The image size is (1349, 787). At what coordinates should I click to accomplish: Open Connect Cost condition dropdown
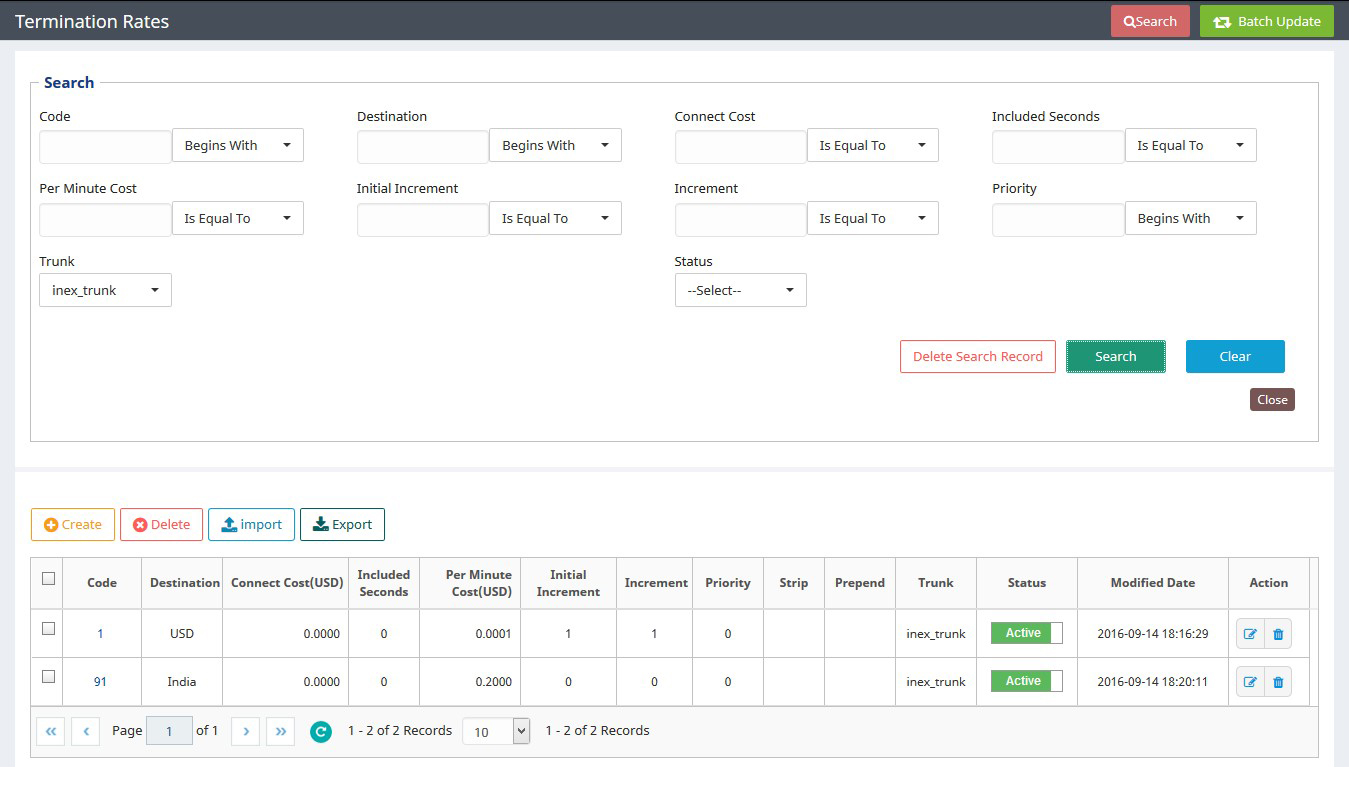click(873, 145)
